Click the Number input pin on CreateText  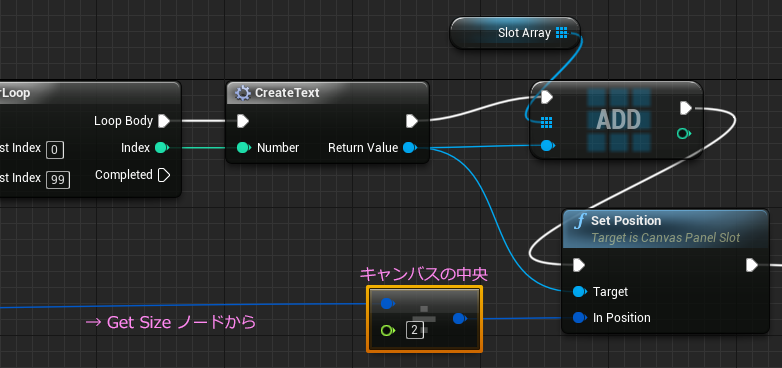click(x=243, y=148)
